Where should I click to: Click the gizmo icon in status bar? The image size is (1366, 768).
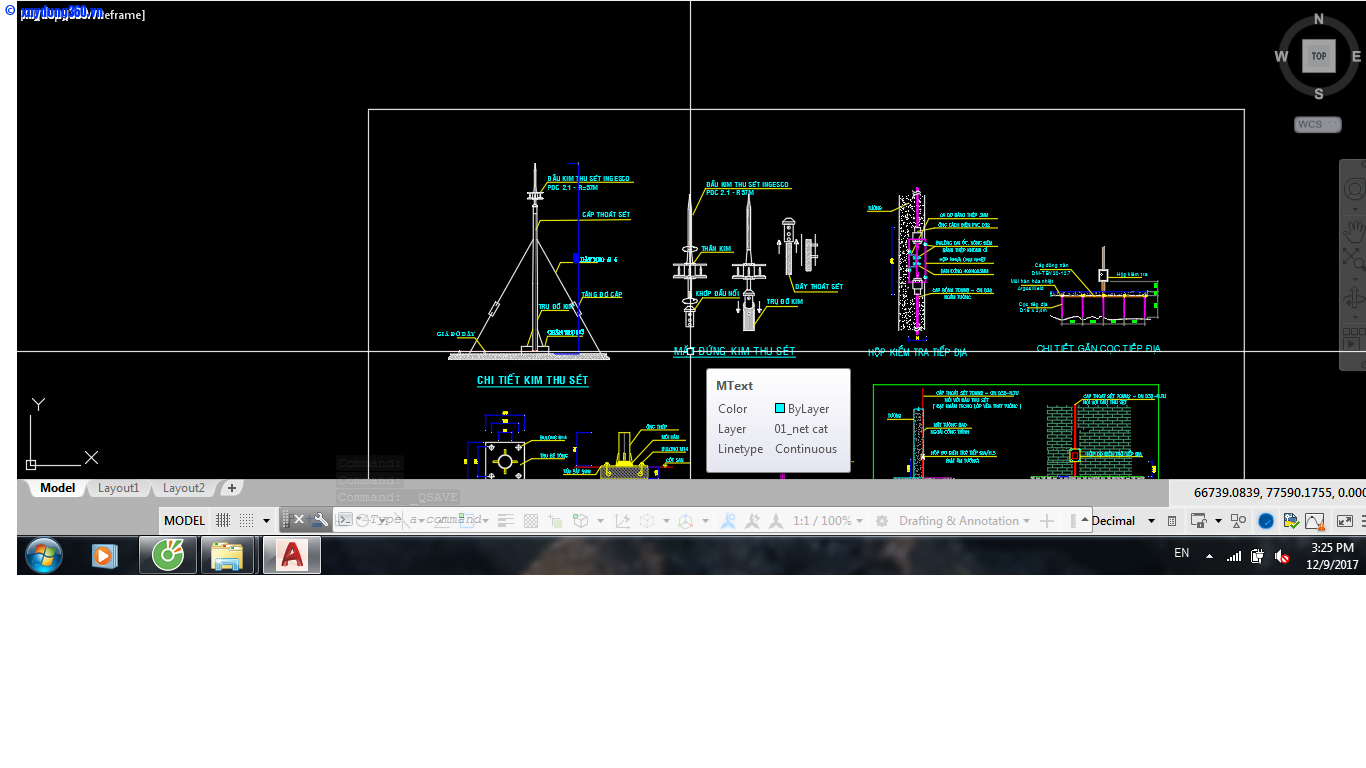coord(685,520)
